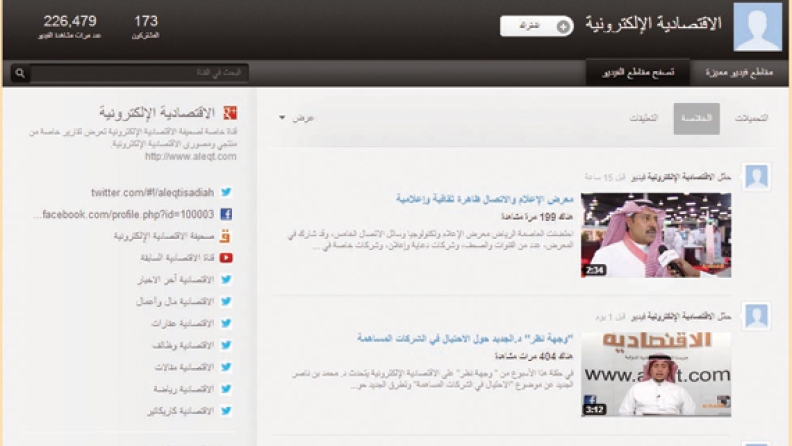Screen dimensions: 792x446
Task: Select the comments filter tab
Action: click(644, 118)
